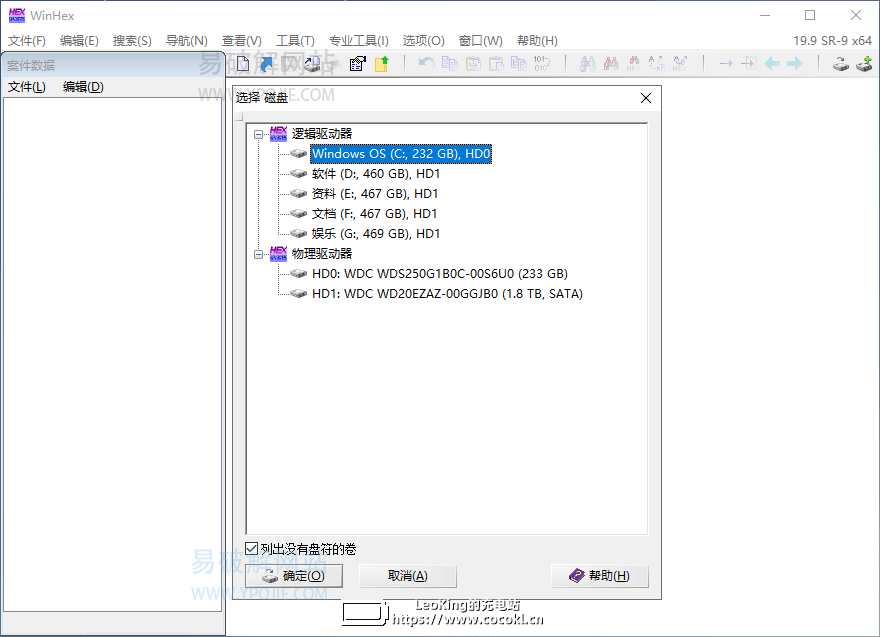
Task: Select Windows OS (C:, 232 GB), HD0
Action: [401, 154]
